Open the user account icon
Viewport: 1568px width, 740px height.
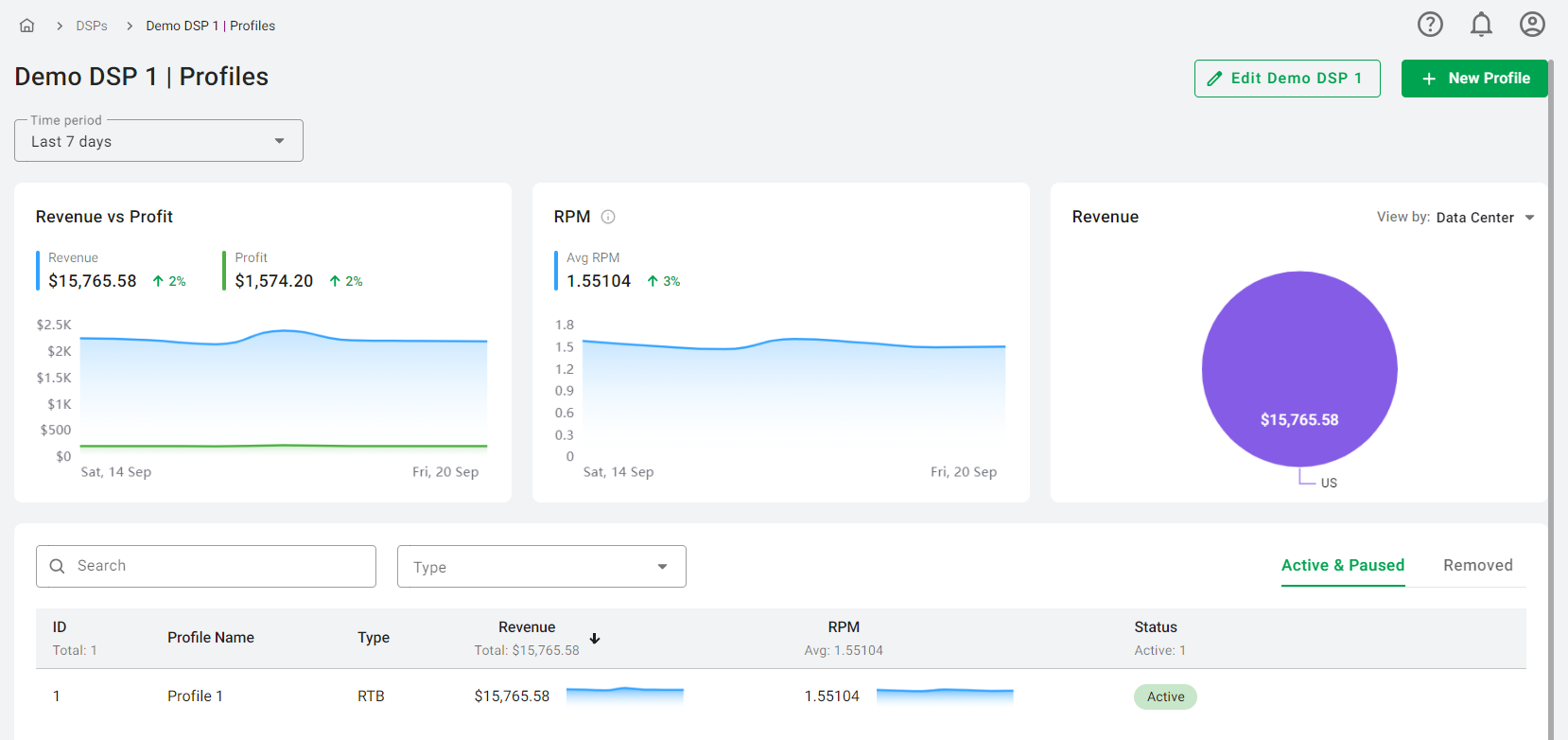pyautogui.click(x=1532, y=25)
